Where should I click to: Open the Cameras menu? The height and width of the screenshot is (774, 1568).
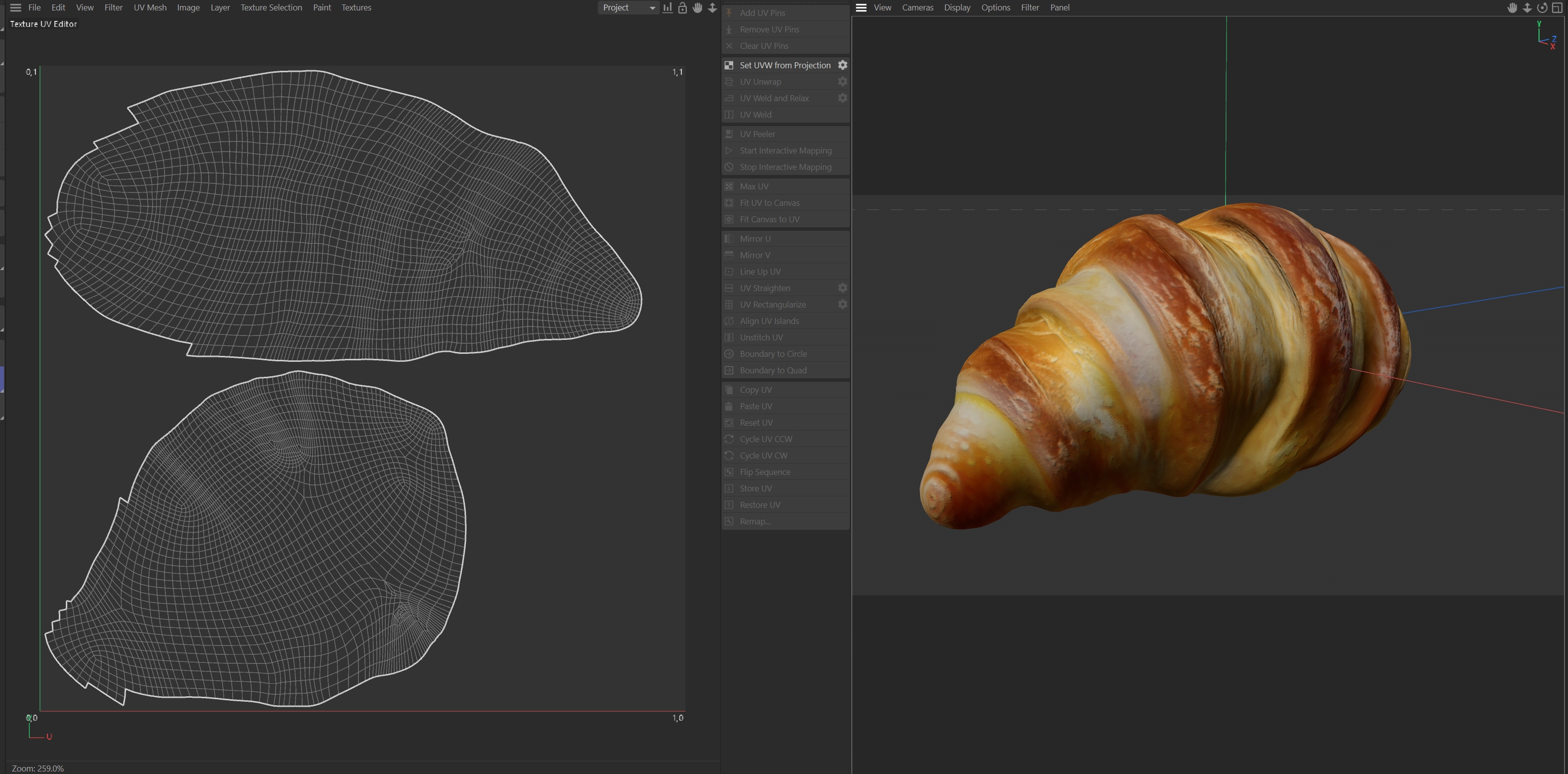[917, 8]
